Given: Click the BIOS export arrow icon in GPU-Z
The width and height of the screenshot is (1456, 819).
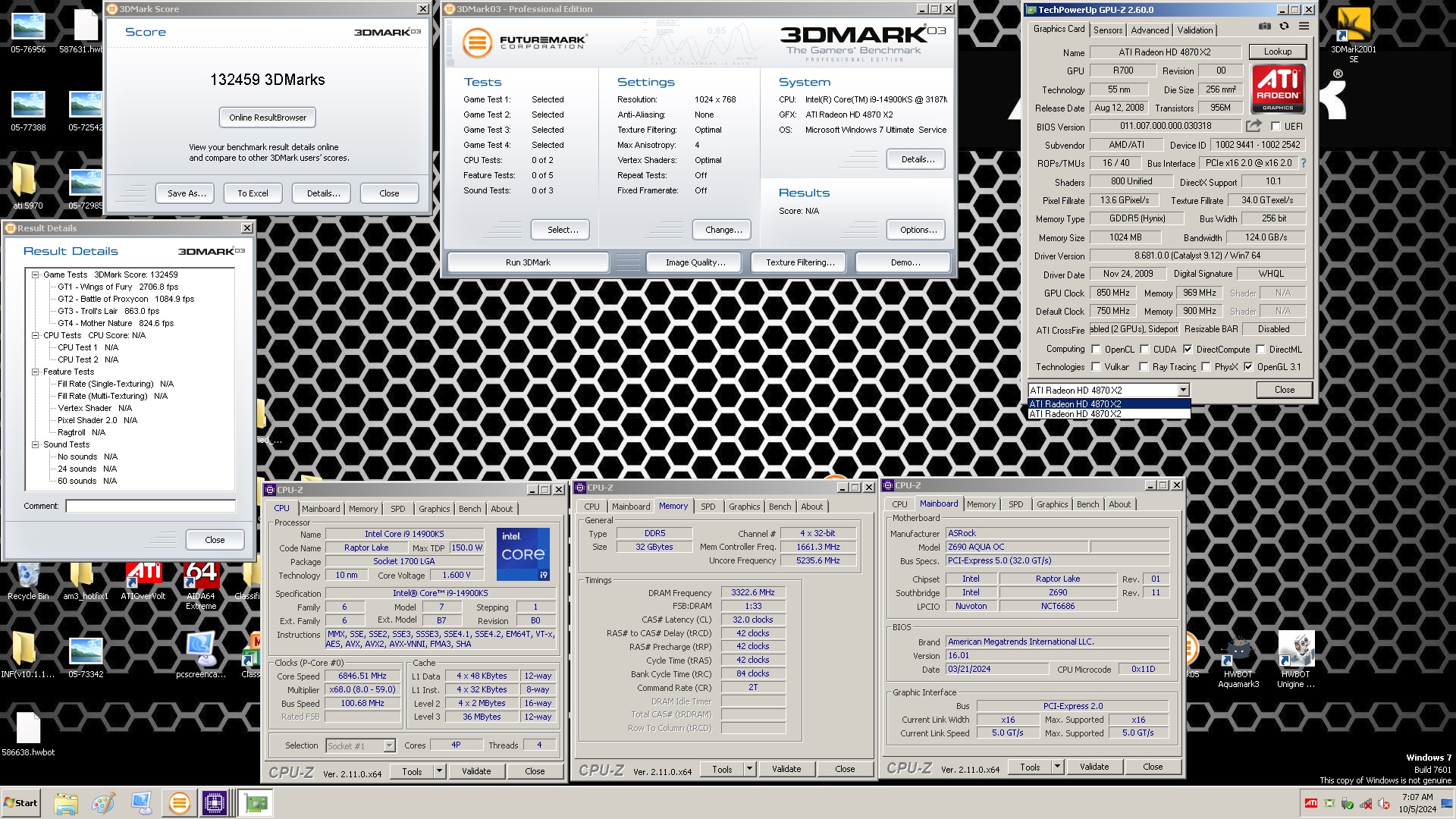Looking at the screenshot, I should [1254, 126].
